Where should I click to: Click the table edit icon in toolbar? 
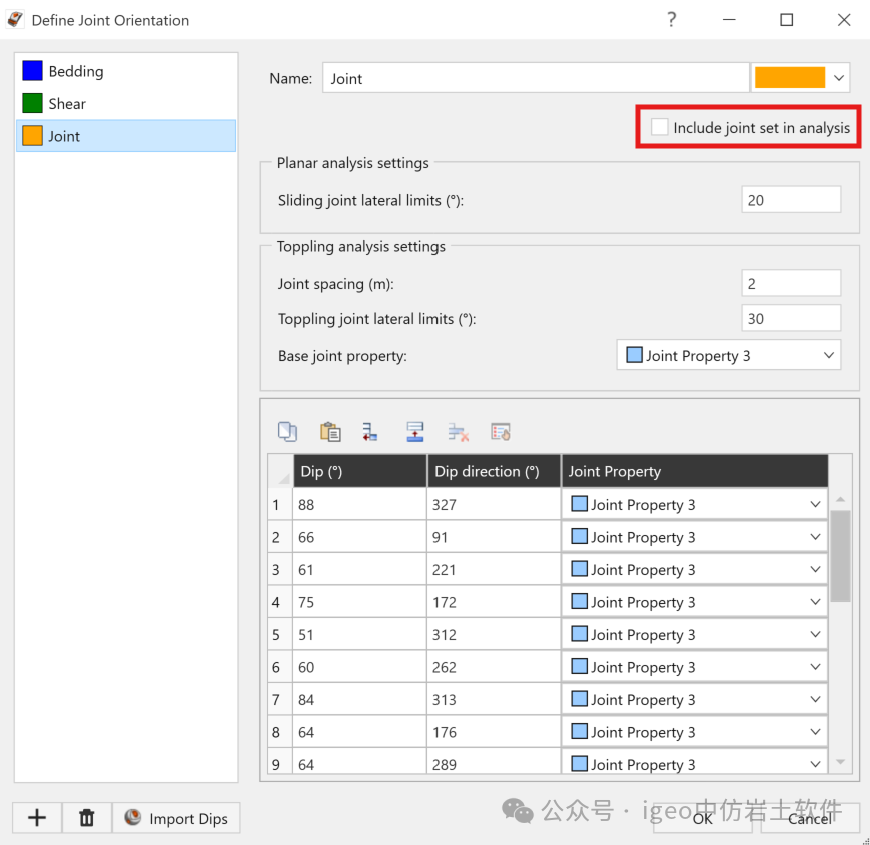501,432
